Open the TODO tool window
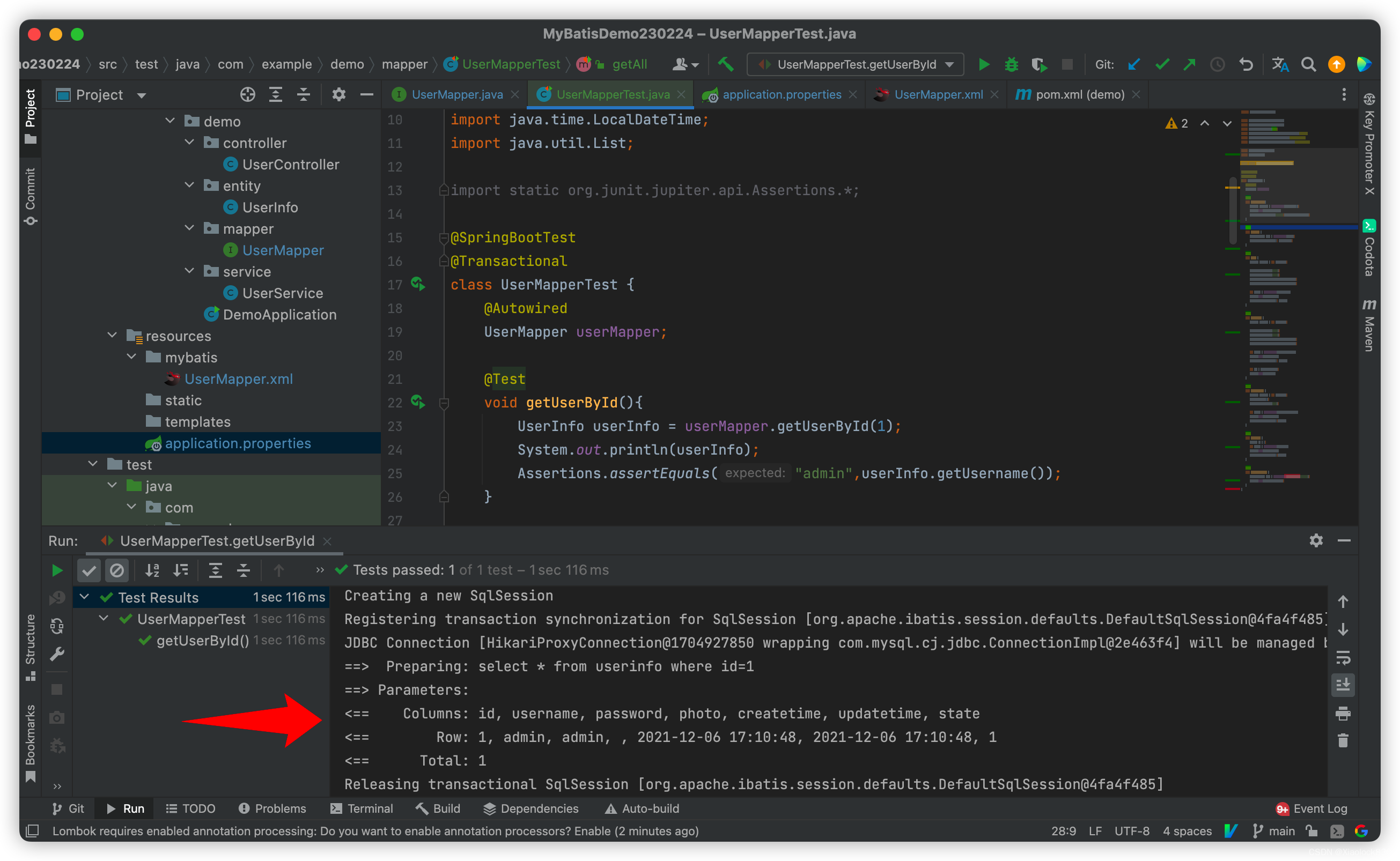This screenshot has width=1400, height=861. click(x=190, y=808)
